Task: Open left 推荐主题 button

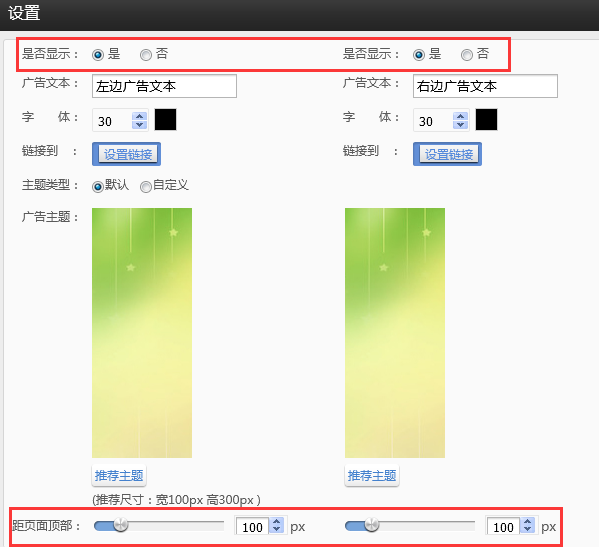Action: [119, 476]
